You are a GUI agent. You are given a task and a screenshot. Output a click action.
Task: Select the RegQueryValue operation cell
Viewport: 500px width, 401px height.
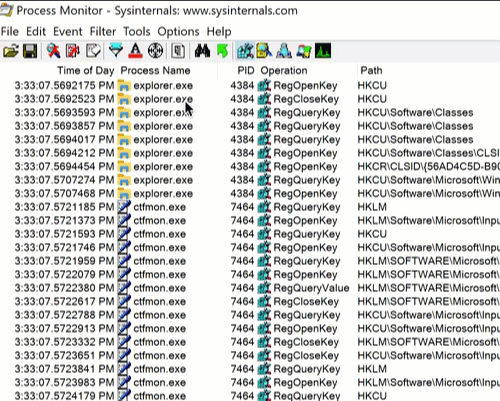pos(311,288)
